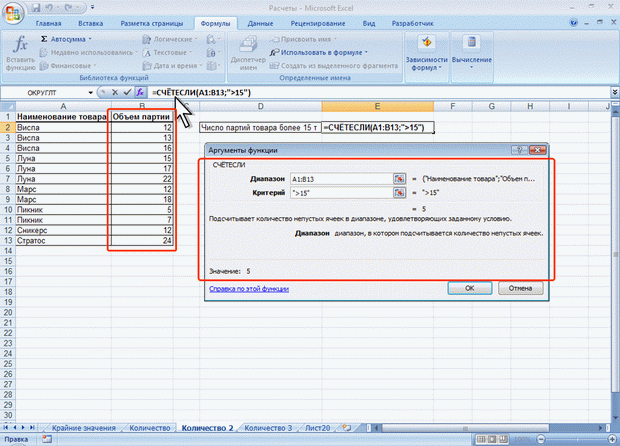Click into the formula bar text

pos(201,93)
